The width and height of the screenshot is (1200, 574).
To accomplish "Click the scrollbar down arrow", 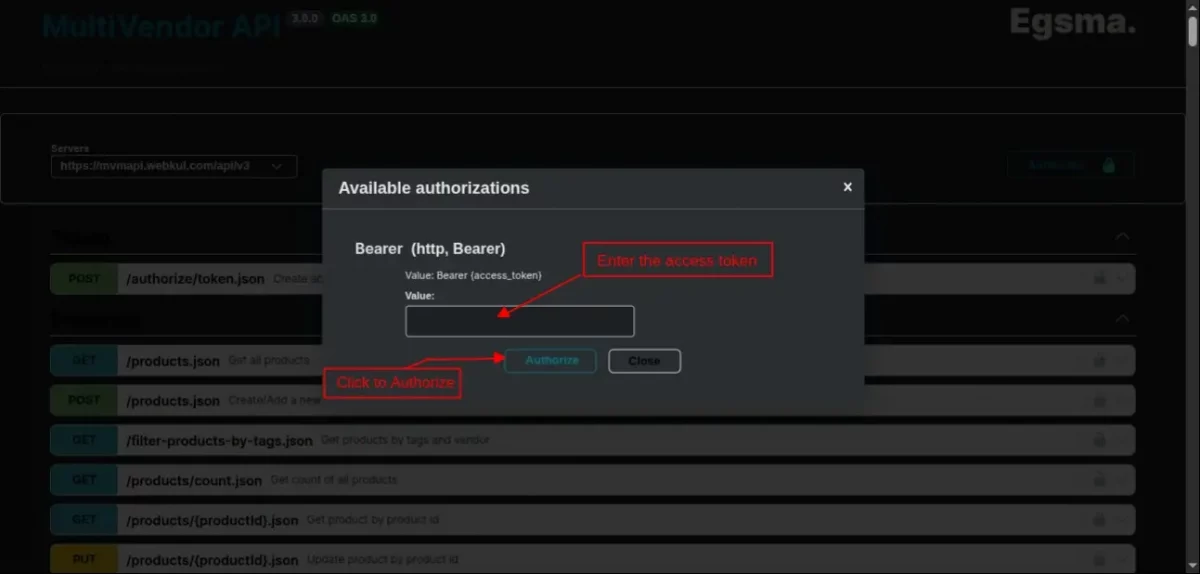I will [1192, 566].
